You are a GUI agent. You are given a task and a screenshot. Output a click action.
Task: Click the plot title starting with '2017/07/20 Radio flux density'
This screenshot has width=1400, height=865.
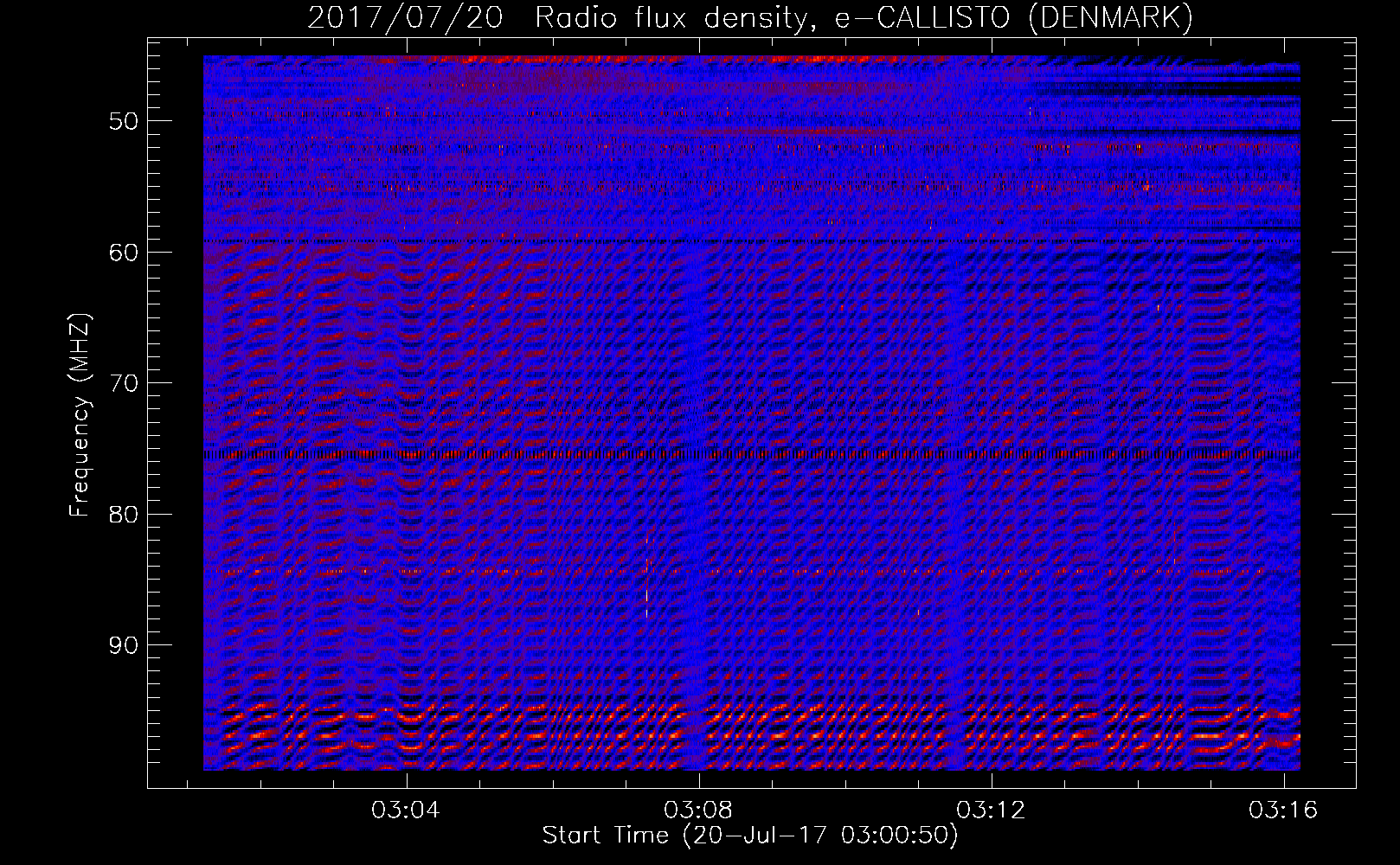(x=750, y=18)
